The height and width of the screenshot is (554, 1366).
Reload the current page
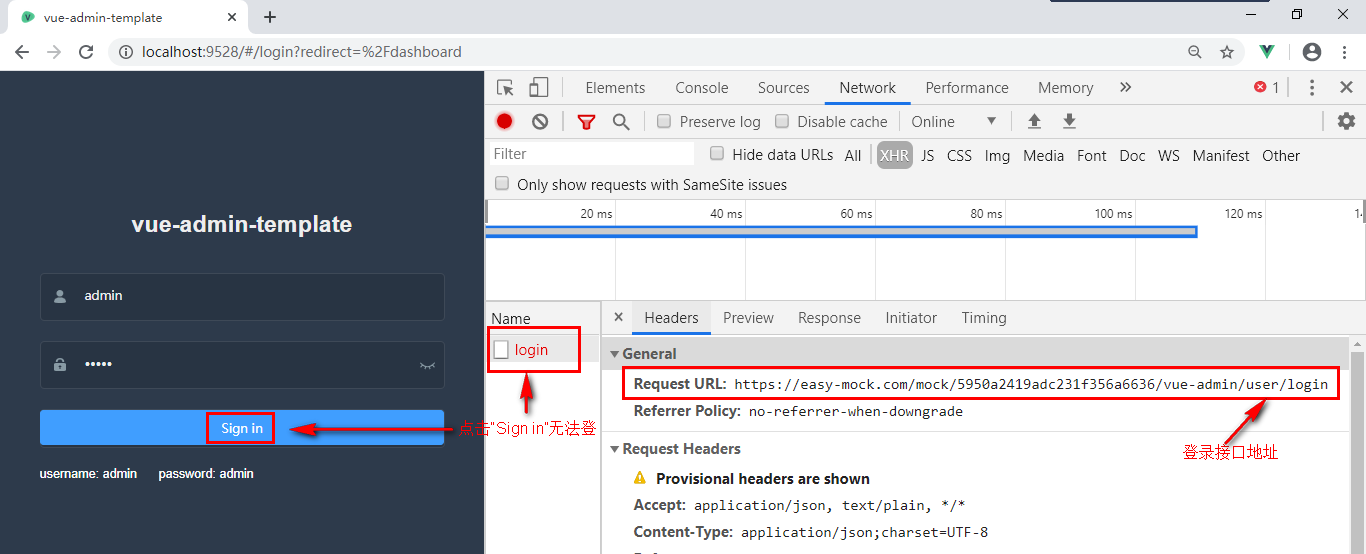pyautogui.click(x=86, y=52)
